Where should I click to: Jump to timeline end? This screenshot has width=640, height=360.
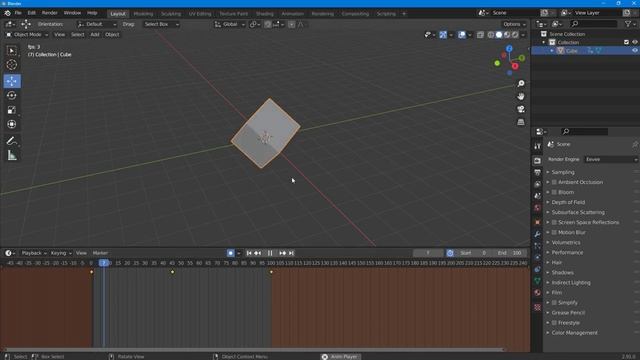click(x=291, y=253)
